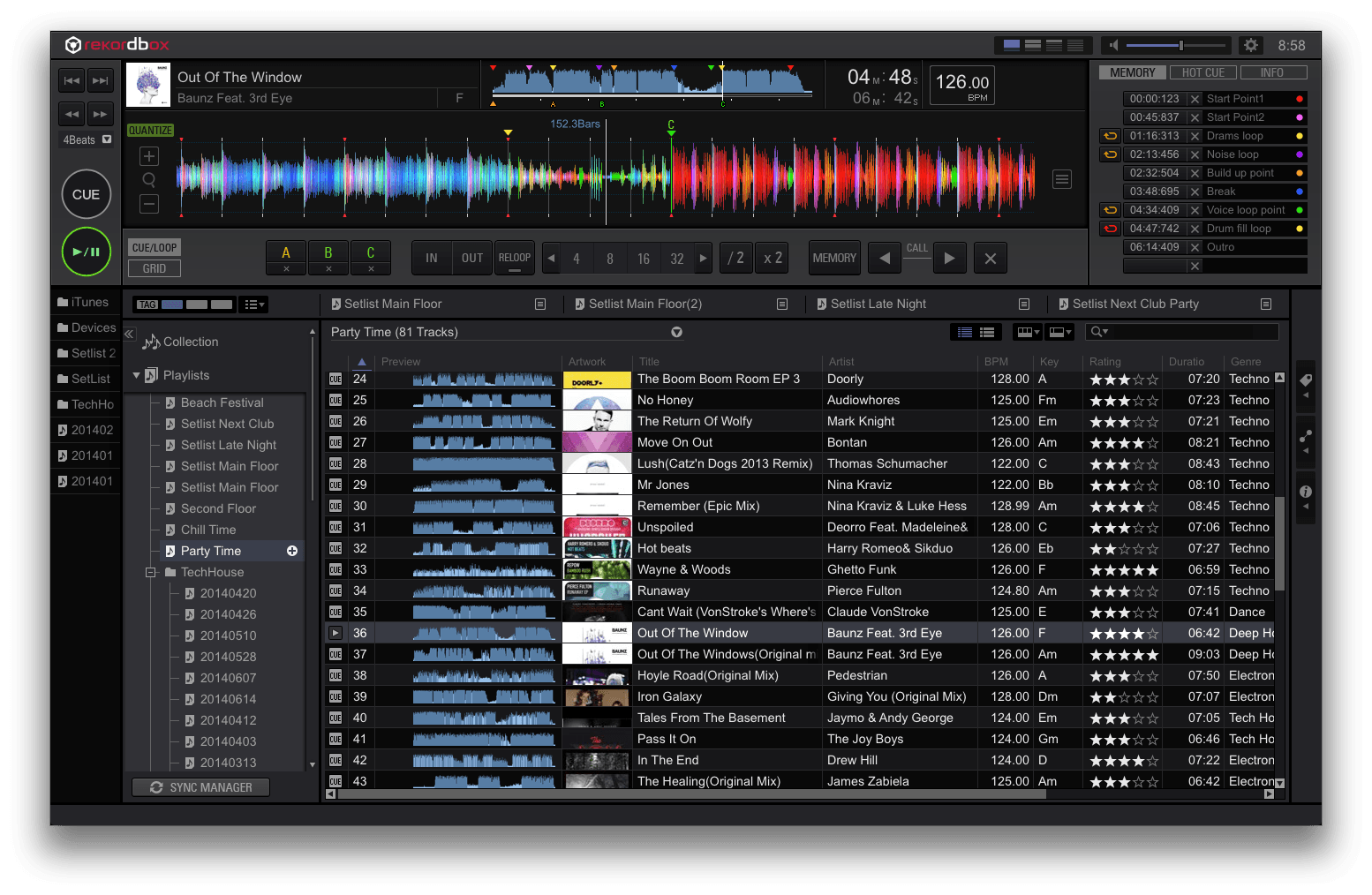
Task: Switch to CUE/LOOP mode
Action: [155, 248]
